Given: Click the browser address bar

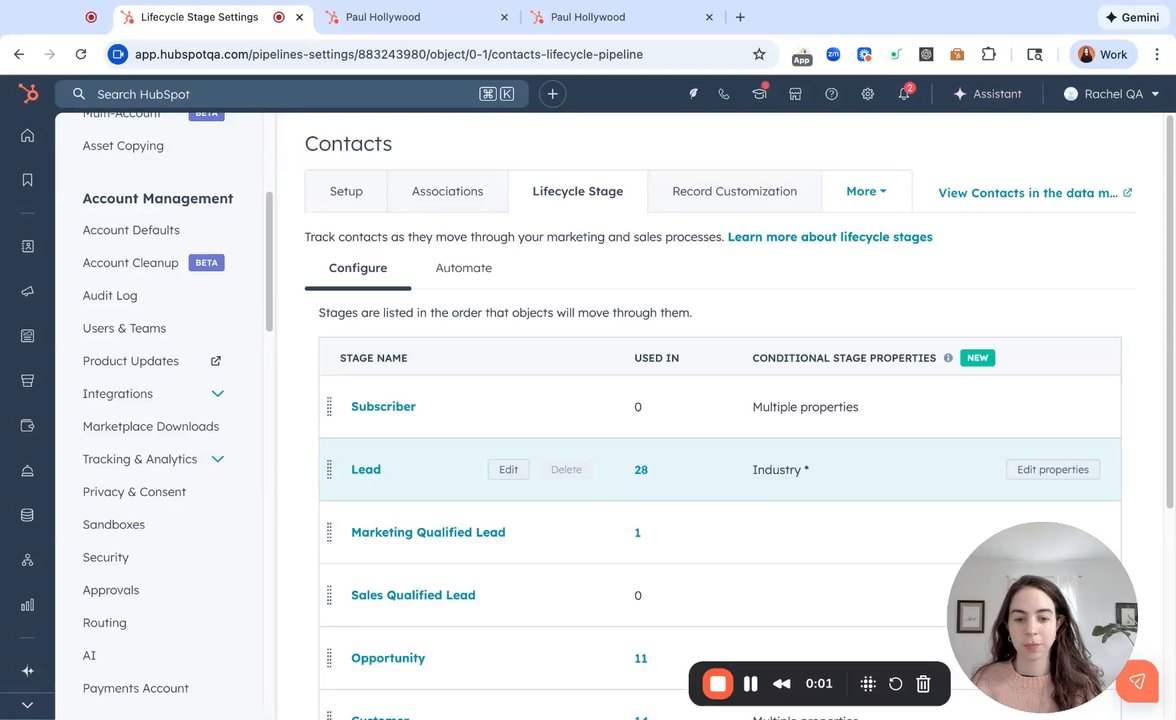Looking at the screenshot, I should click(440, 54).
